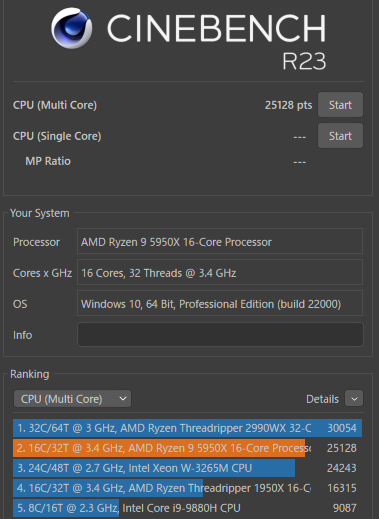Expand the Details chevron button
Image resolution: width=379 pixels, height=519 pixels.
click(354, 399)
